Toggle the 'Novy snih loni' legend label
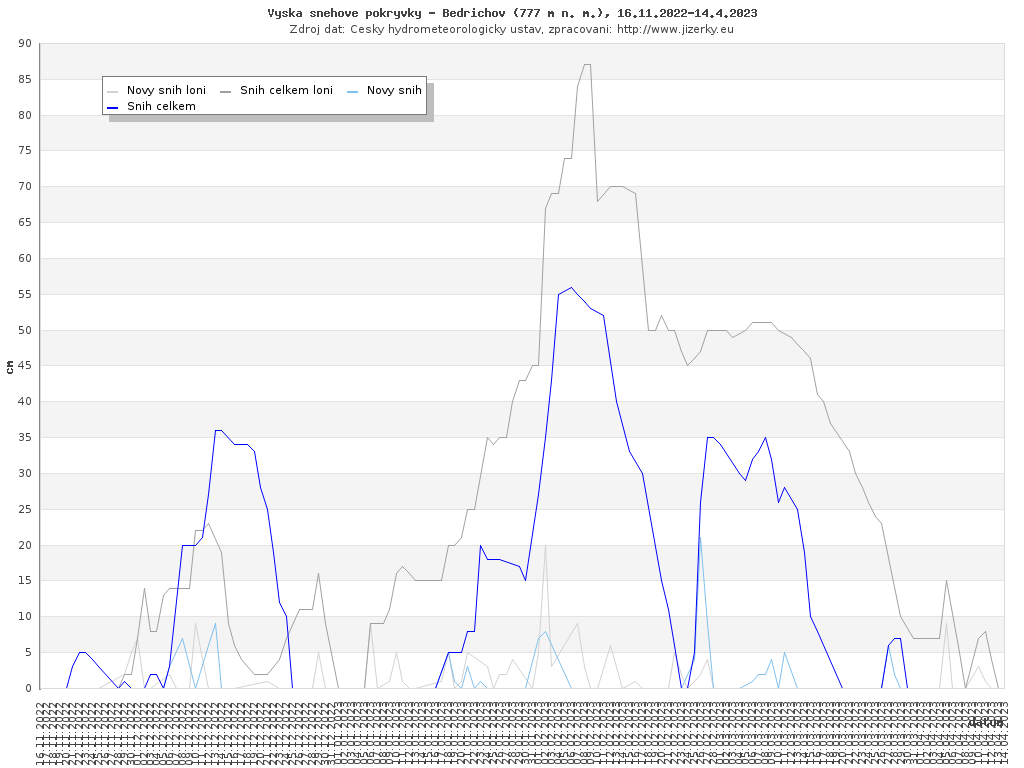Screen dimensions: 1024x768 166,91
